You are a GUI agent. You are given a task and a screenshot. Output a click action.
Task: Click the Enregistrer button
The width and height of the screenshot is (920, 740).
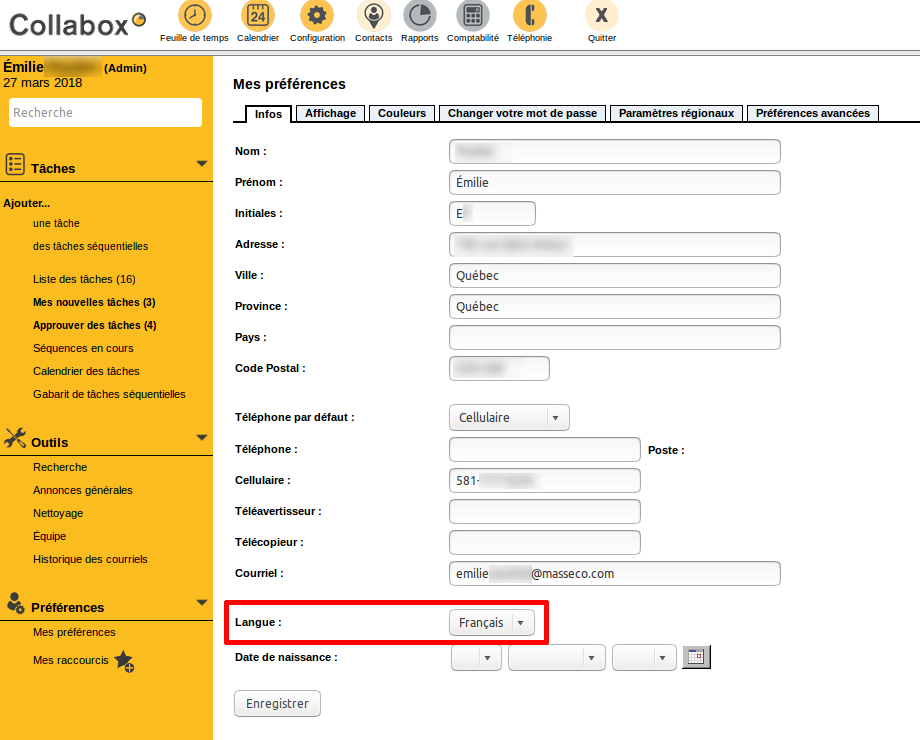277,703
